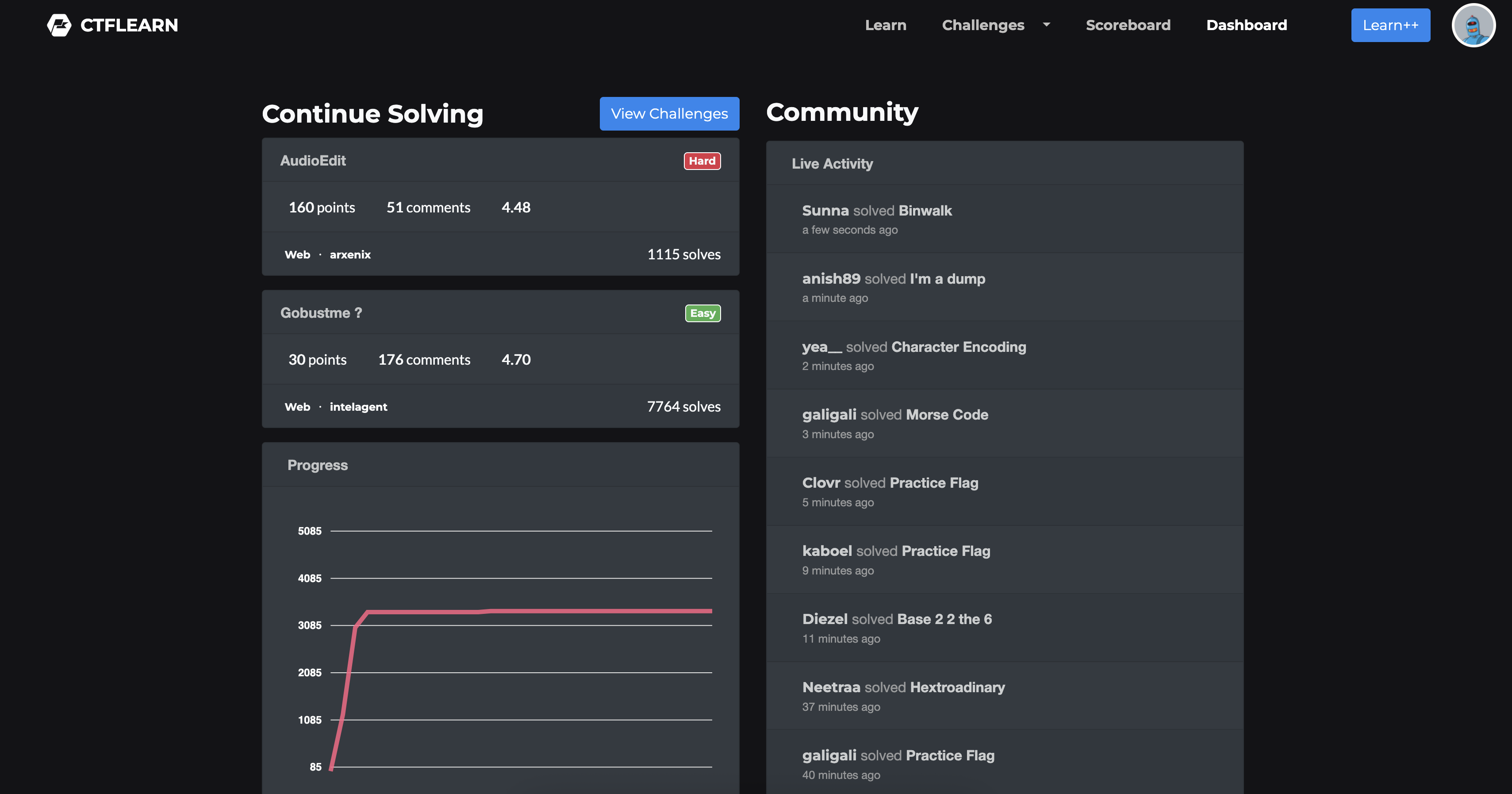
Task: Open Hextroadinary from live activity
Action: click(x=957, y=687)
